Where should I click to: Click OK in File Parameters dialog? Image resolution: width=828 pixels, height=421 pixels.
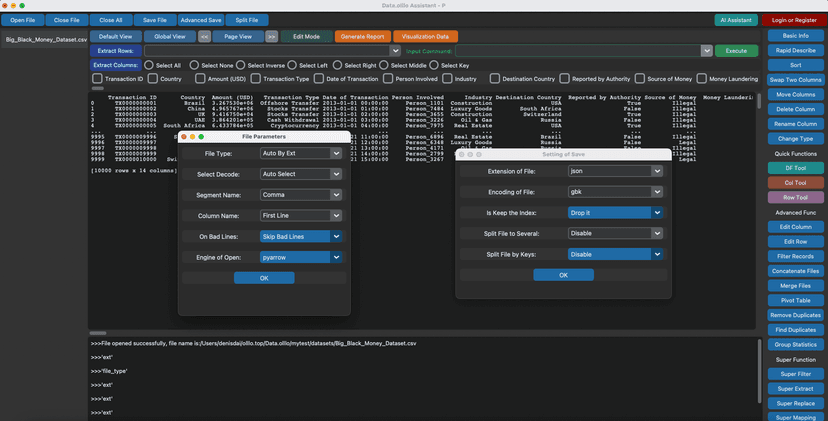coord(264,278)
